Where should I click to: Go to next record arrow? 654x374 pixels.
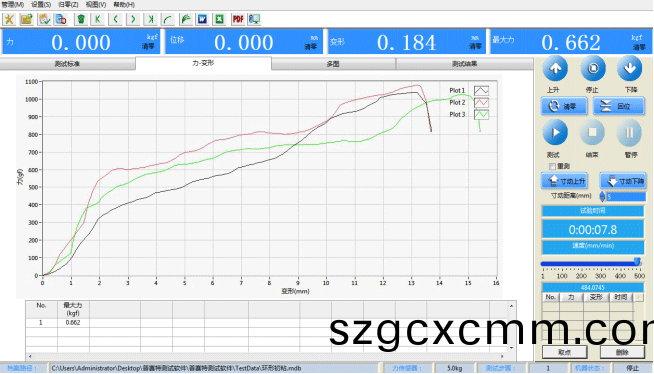[x=133, y=19]
